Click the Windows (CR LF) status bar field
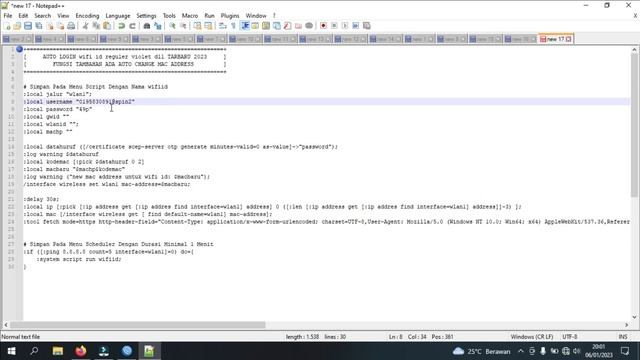Screen dimensions: 640x360 tap(532, 337)
